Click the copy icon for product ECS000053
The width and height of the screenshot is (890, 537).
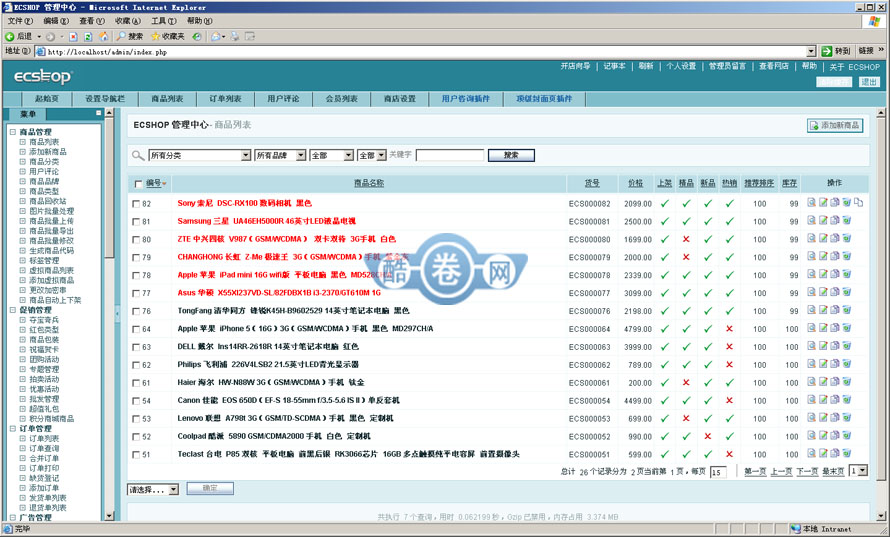tap(835, 418)
